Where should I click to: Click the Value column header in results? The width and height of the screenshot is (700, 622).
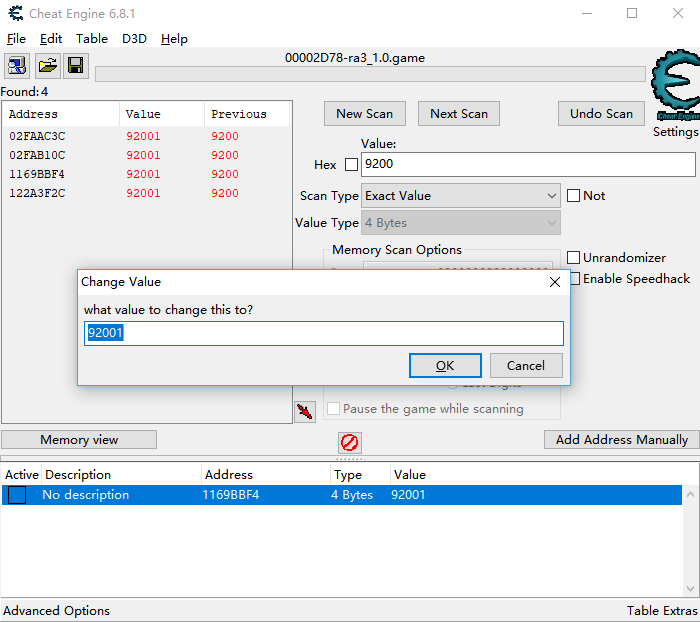tap(162, 114)
